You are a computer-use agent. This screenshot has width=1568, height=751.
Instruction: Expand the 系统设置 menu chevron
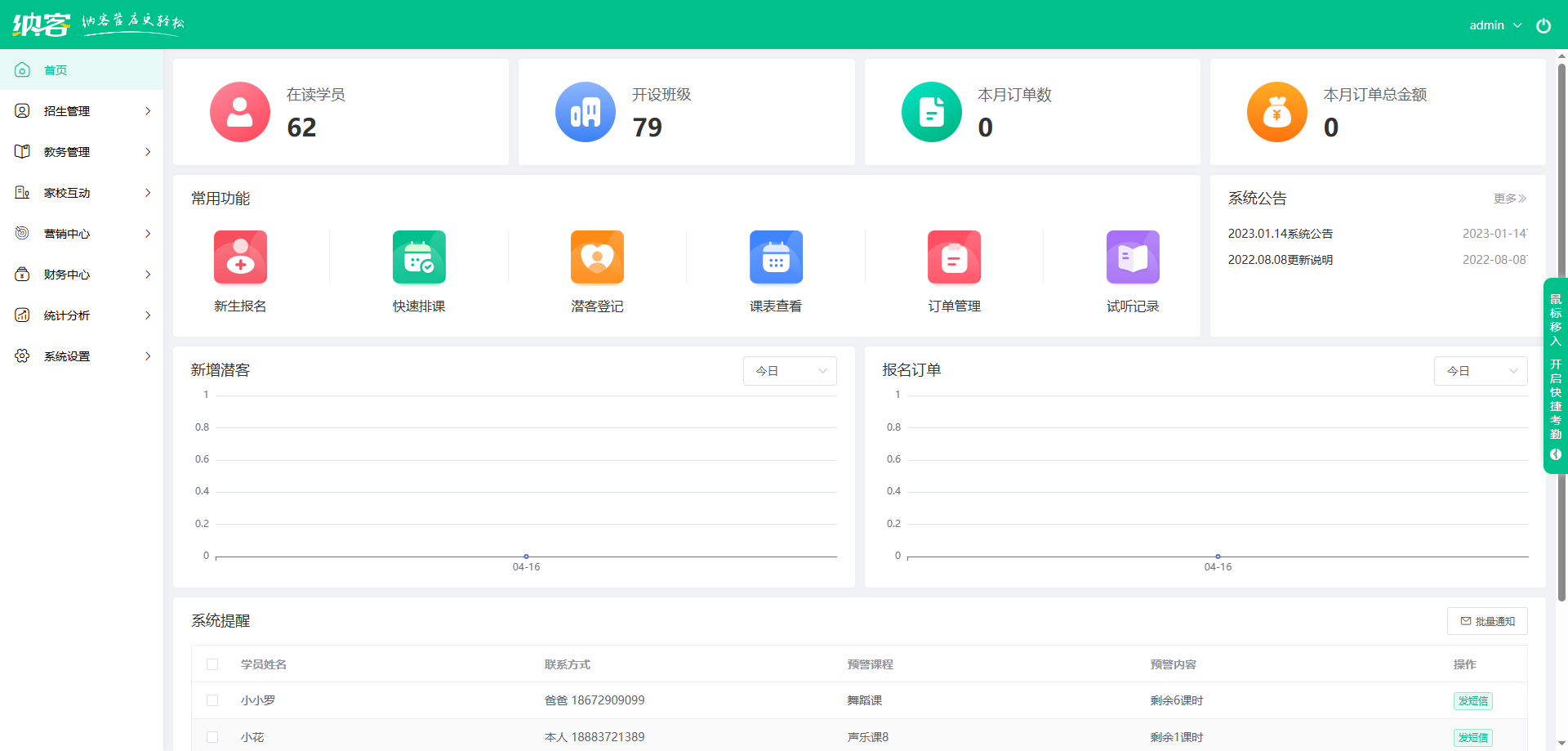click(x=148, y=356)
